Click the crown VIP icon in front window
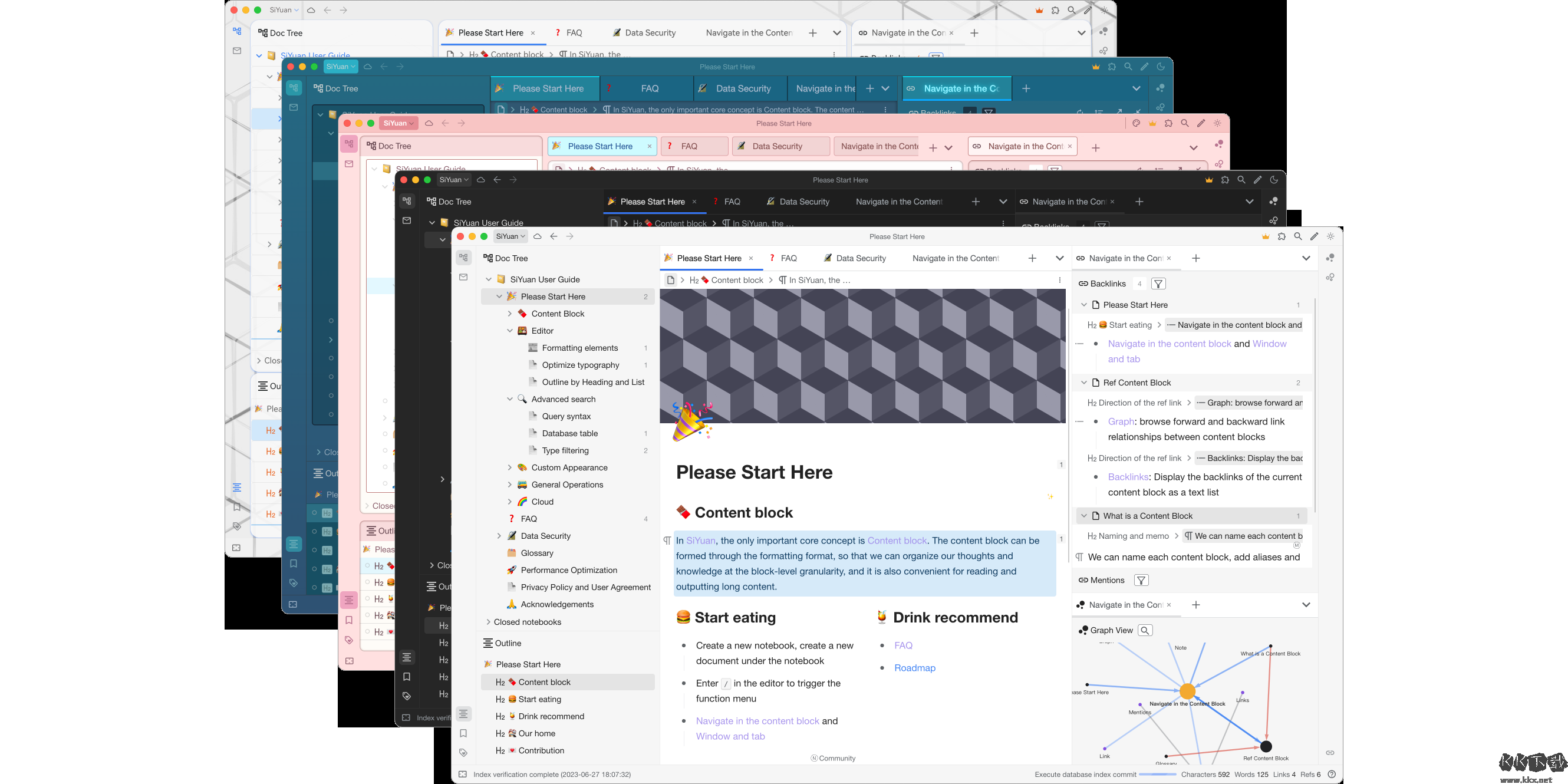This screenshot has height=784, width=1568. click(1266, 237)
